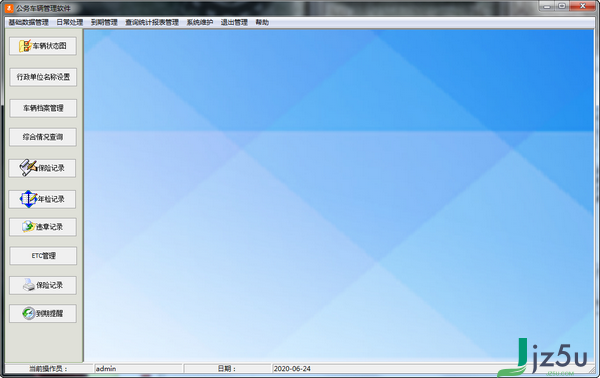Open the 查询统计报表管理 menu
600x378 pixels.
(x=152, y=23)
